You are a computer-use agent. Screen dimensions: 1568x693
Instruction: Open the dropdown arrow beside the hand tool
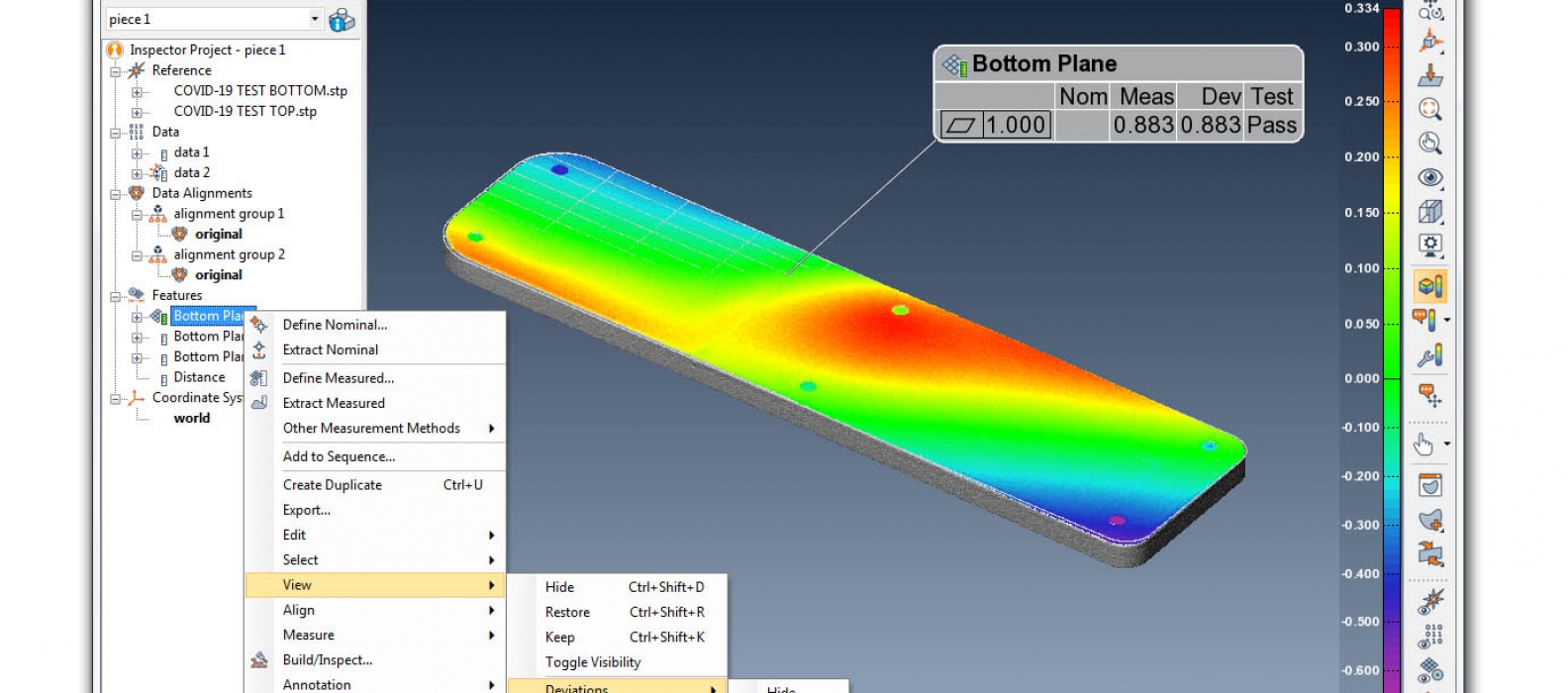point(1447,445)
